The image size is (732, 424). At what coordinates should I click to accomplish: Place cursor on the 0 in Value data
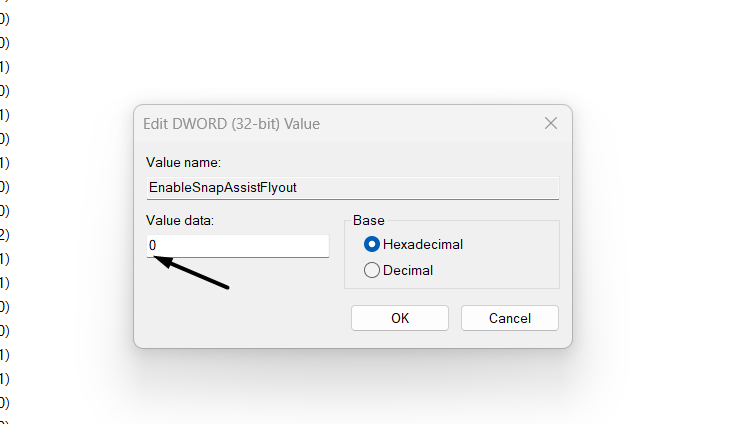(153, 245)
